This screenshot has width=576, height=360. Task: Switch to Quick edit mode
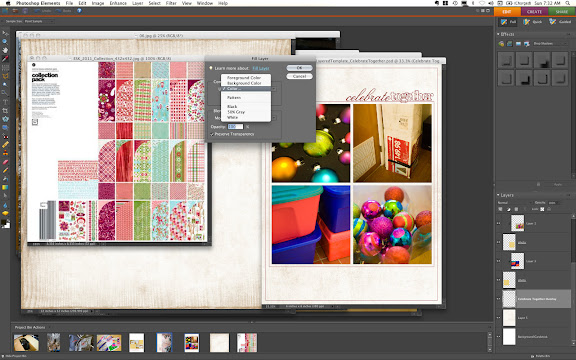(533, 22)
